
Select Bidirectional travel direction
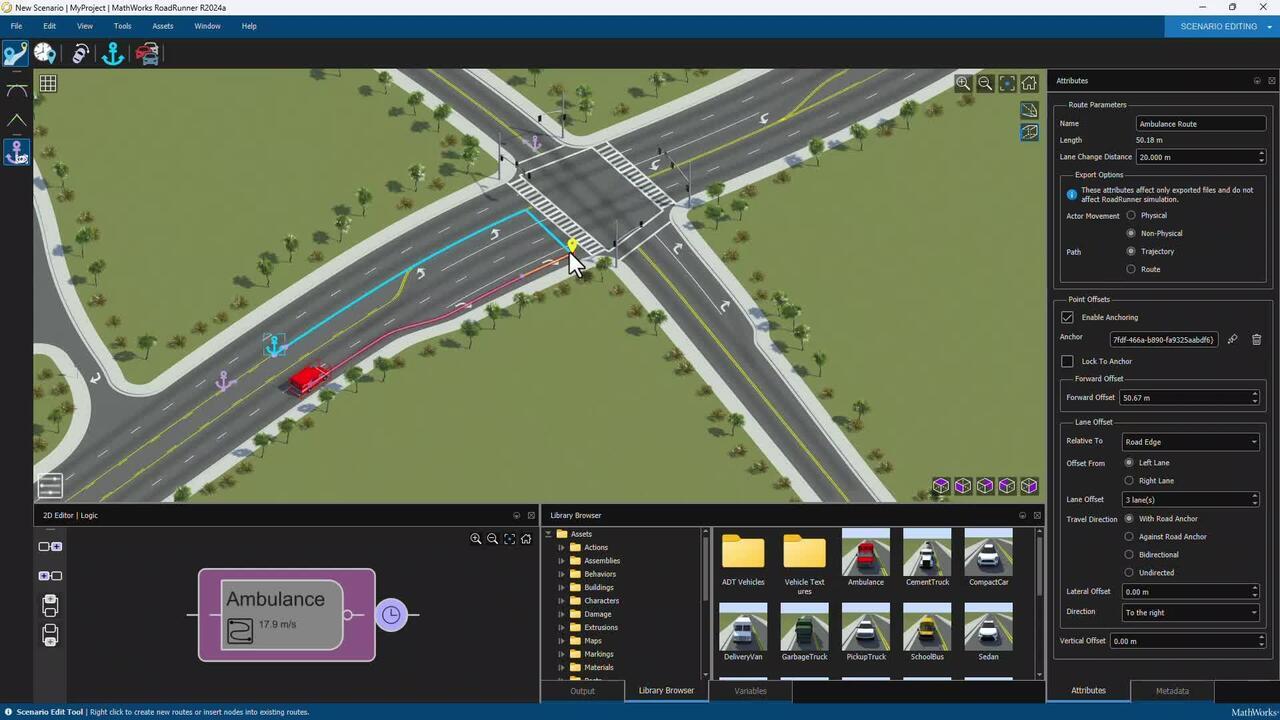(1129, 554)
